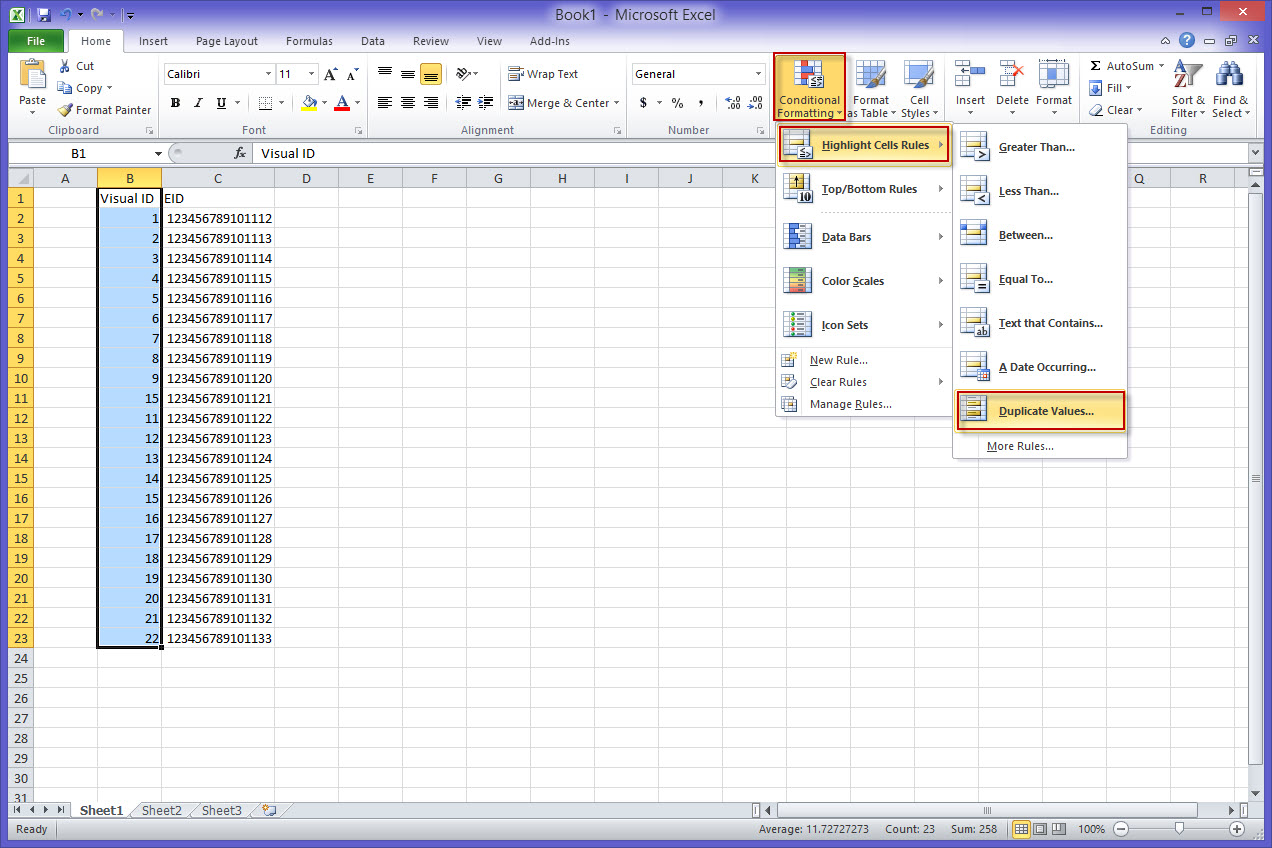The image size is (1272, 848).
Task: Click the Increase Indent icon
Action: point(486,103)
